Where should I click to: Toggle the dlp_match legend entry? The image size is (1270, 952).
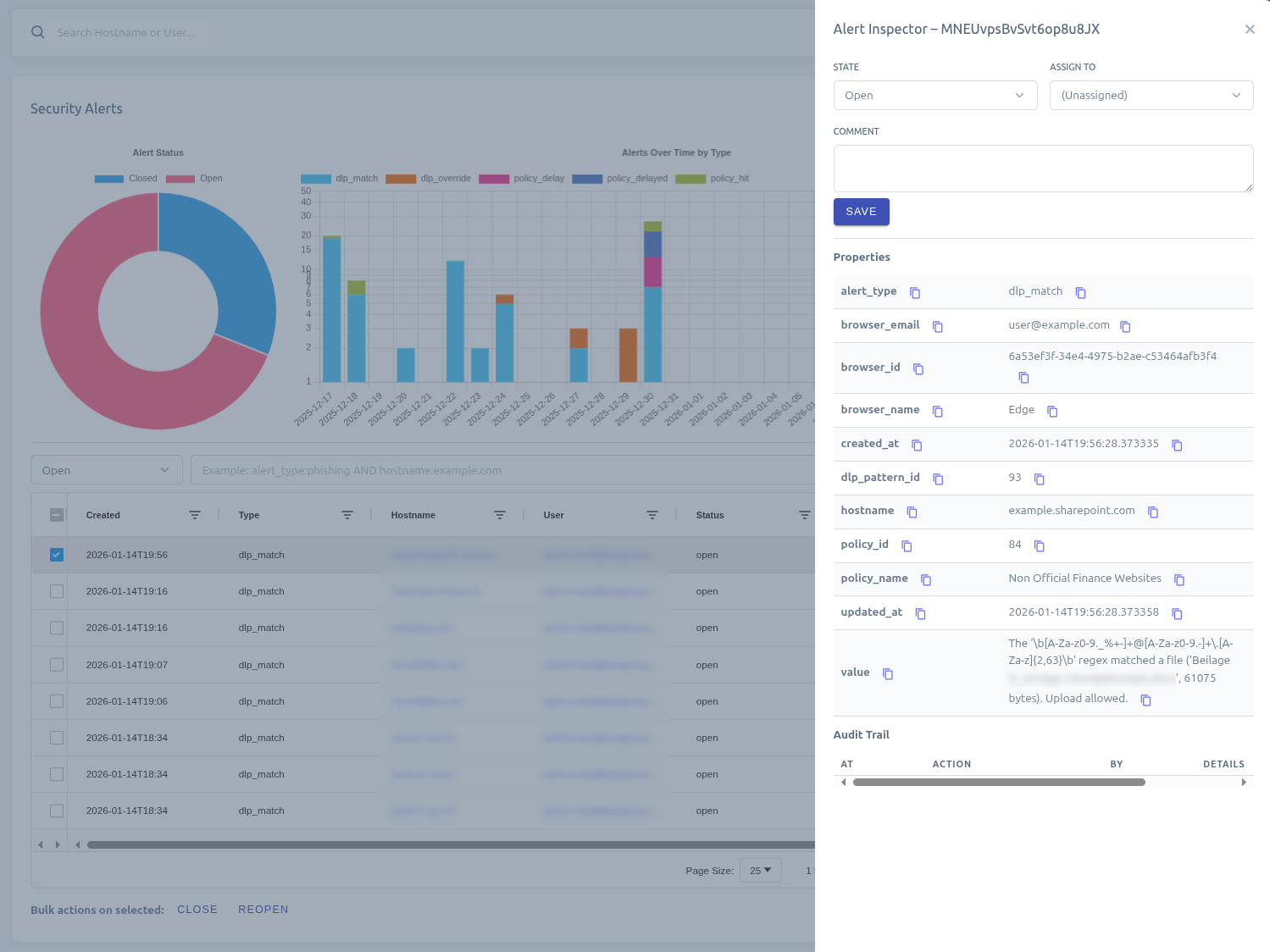pos(340,179)
